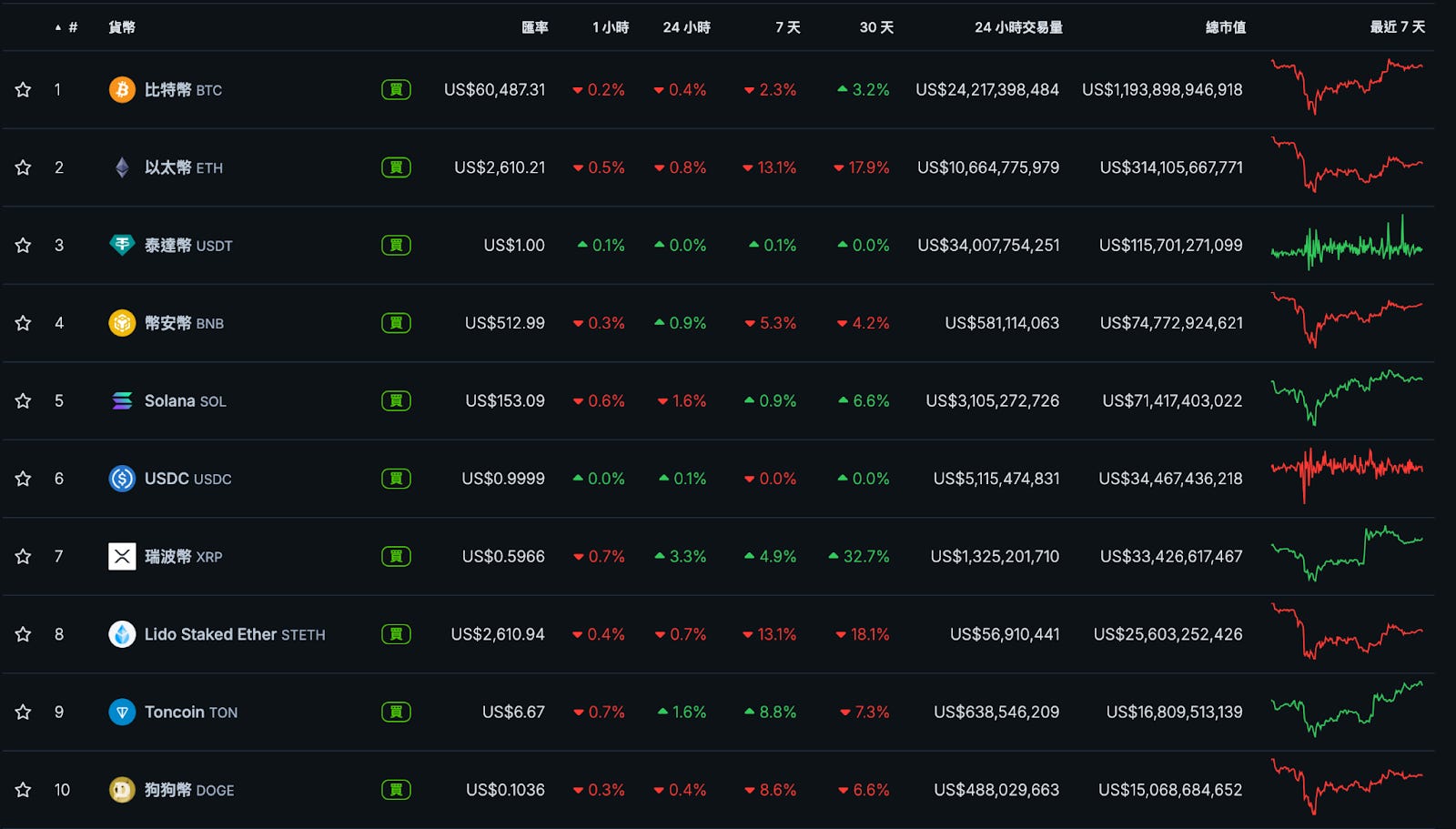1456x829 pixels.
Task: Click the 買 button for XRP
Action: (396, 556)
